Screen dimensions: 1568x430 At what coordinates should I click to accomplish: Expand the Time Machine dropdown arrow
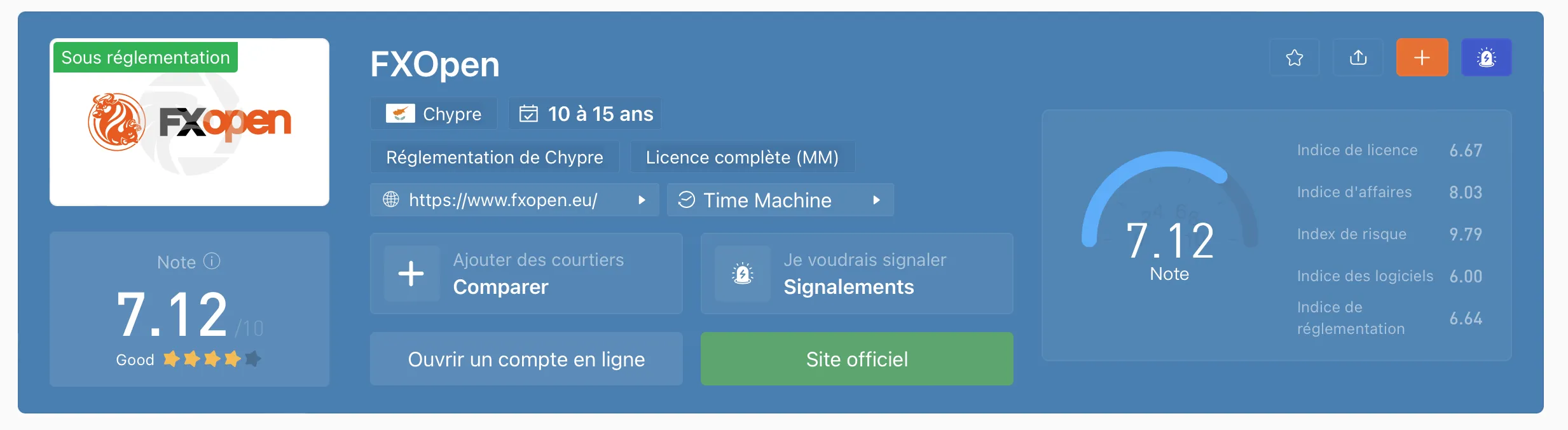pyautogui.click(x=876, y=200)
